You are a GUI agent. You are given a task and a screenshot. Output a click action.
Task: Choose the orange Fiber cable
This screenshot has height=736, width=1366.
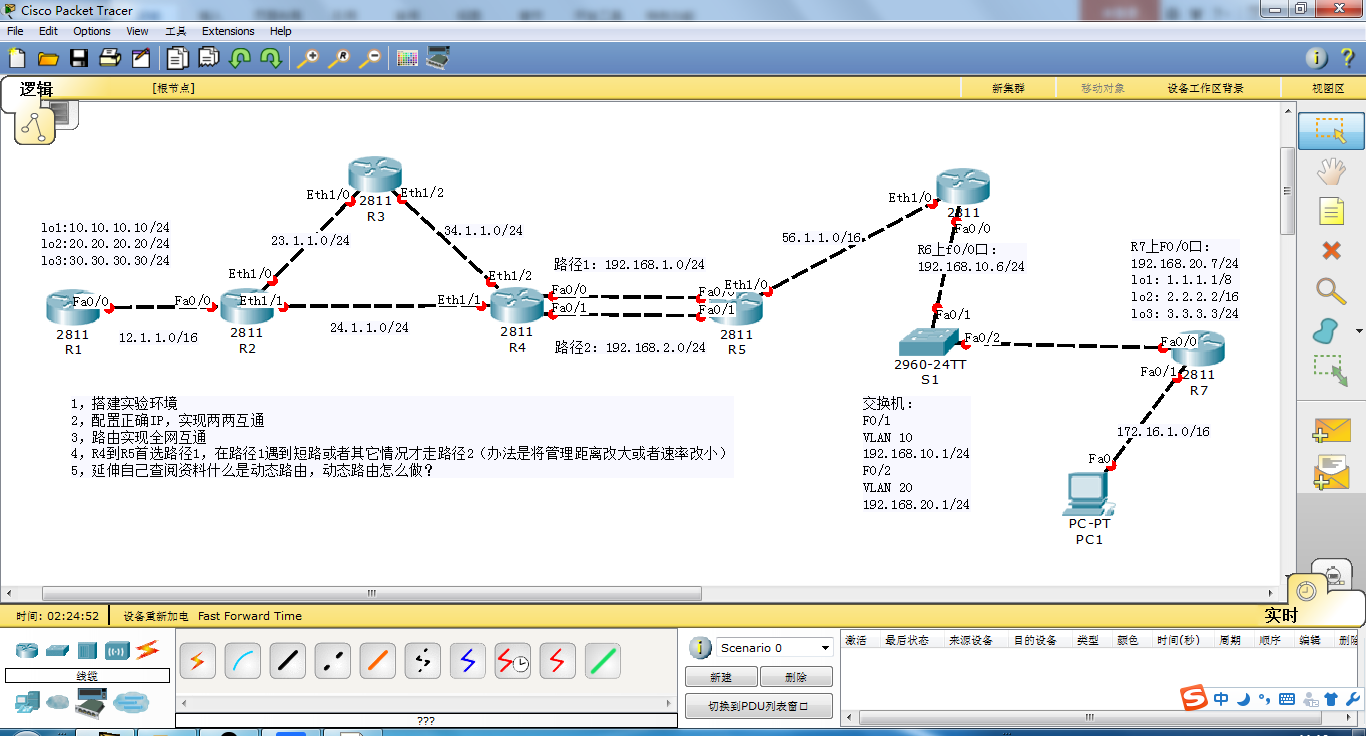[x=378, y=661]
